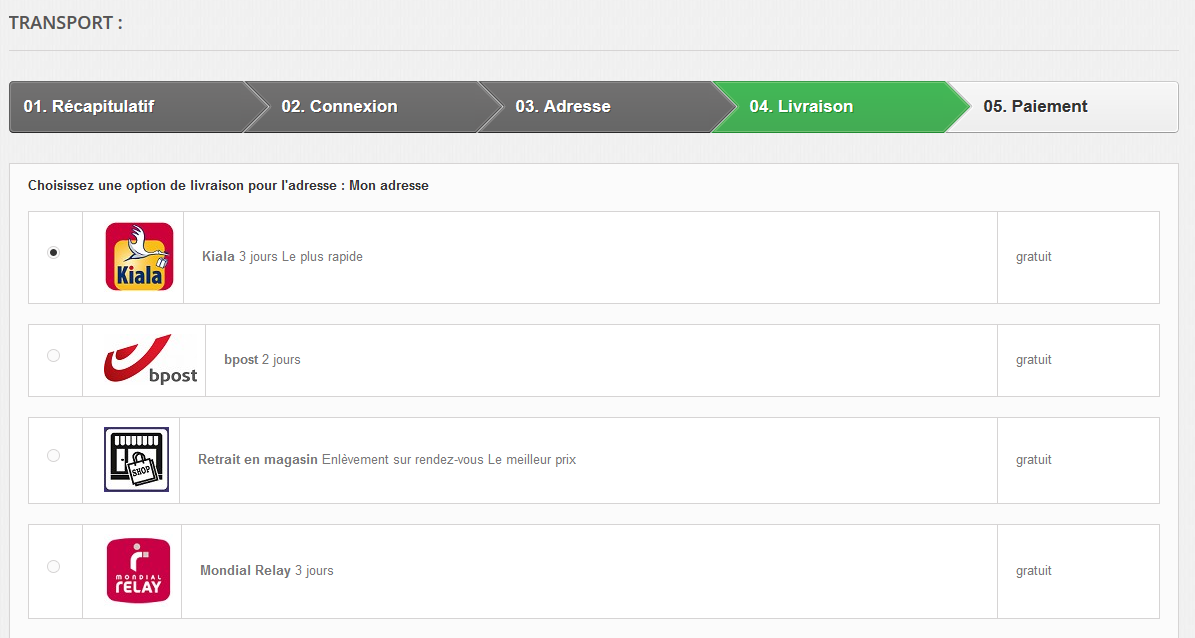Click gratuit price in Mondial Relay row
This screenshot has width=1195, height=638.
(1033, 570)
